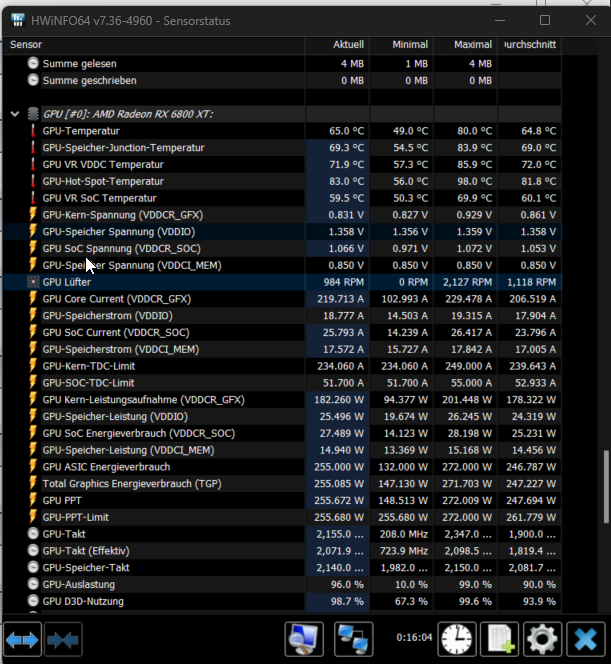Collapse the GPU [#0] AMD Radeon group
The image size is (611, 664).
(15, 114)
